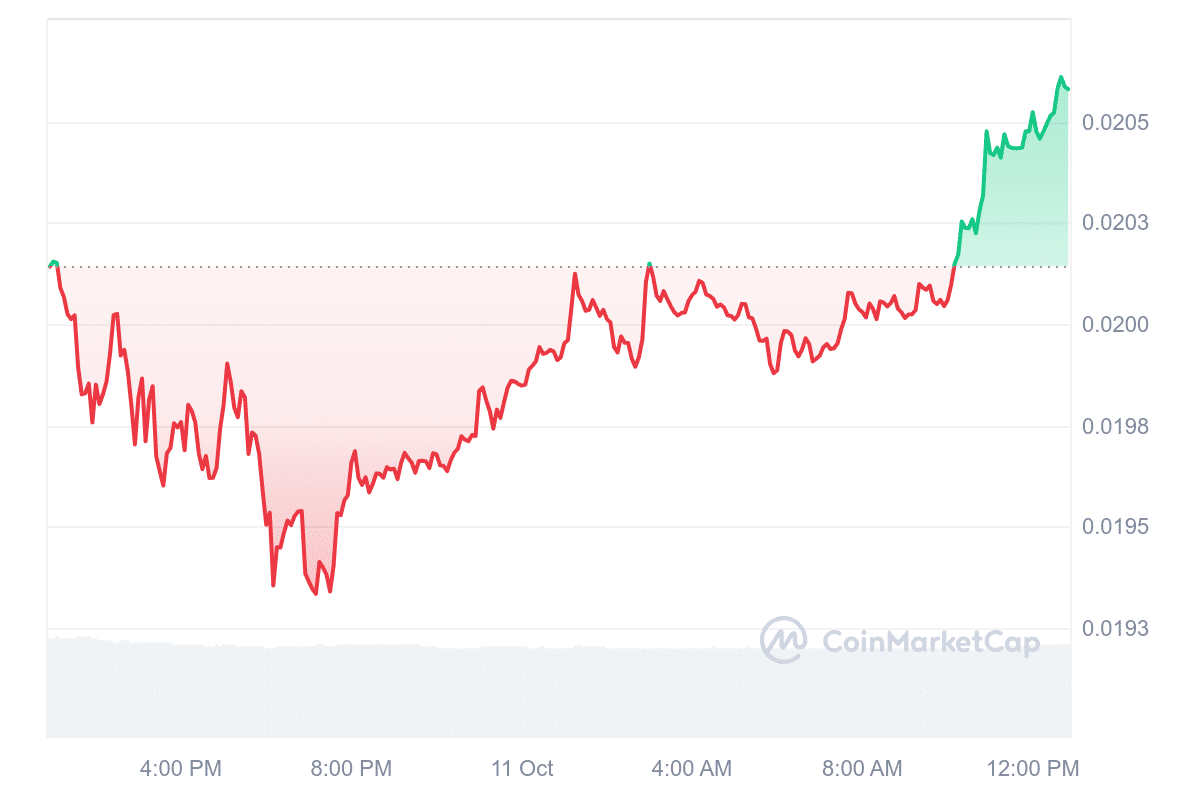Click the 0.0195 price axis label
Image resolution: width=1200 pixels, height=800 pixels.
(x=1116, y=527)
